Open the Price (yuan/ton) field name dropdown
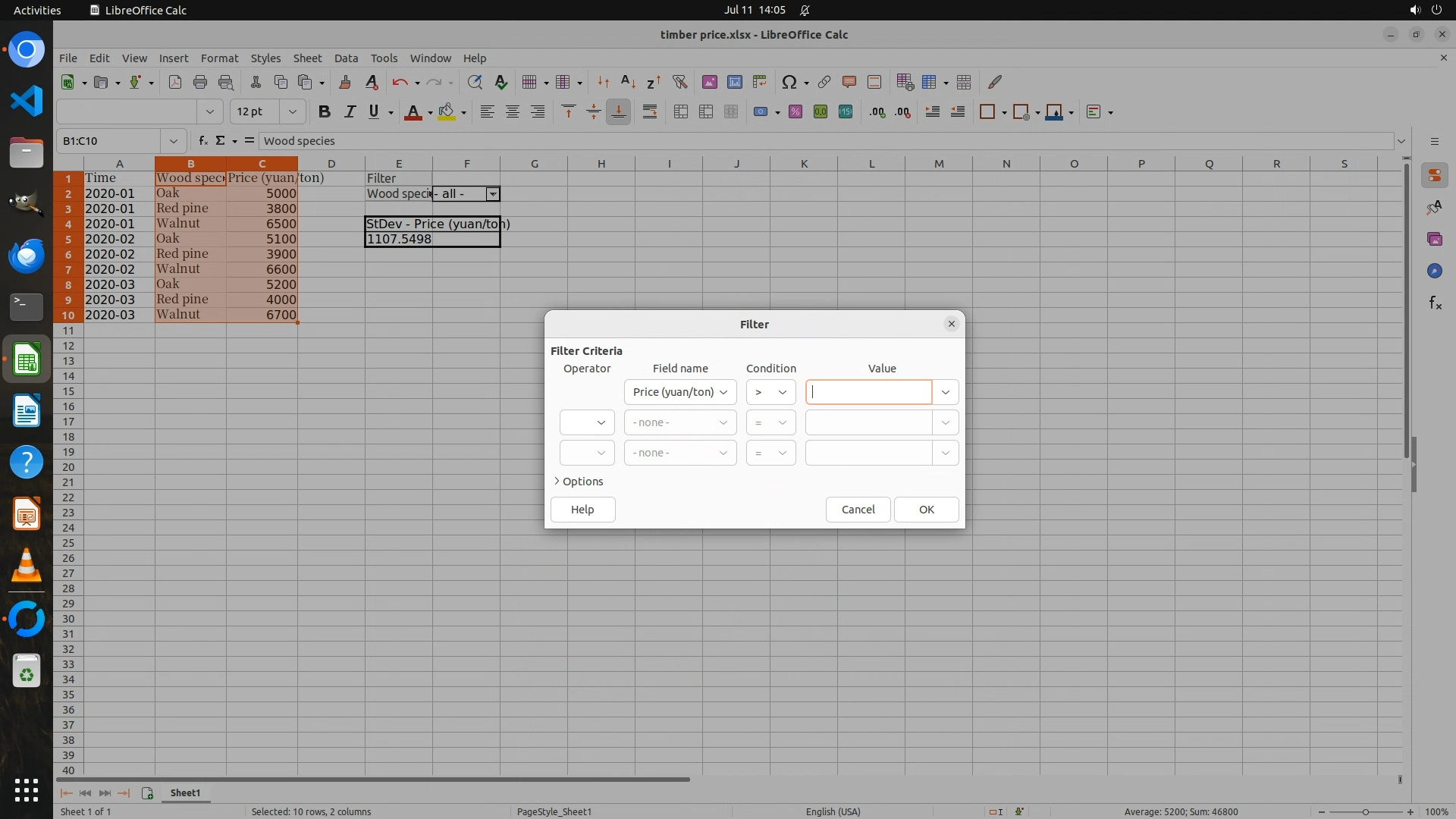 [x=680, y=392]
